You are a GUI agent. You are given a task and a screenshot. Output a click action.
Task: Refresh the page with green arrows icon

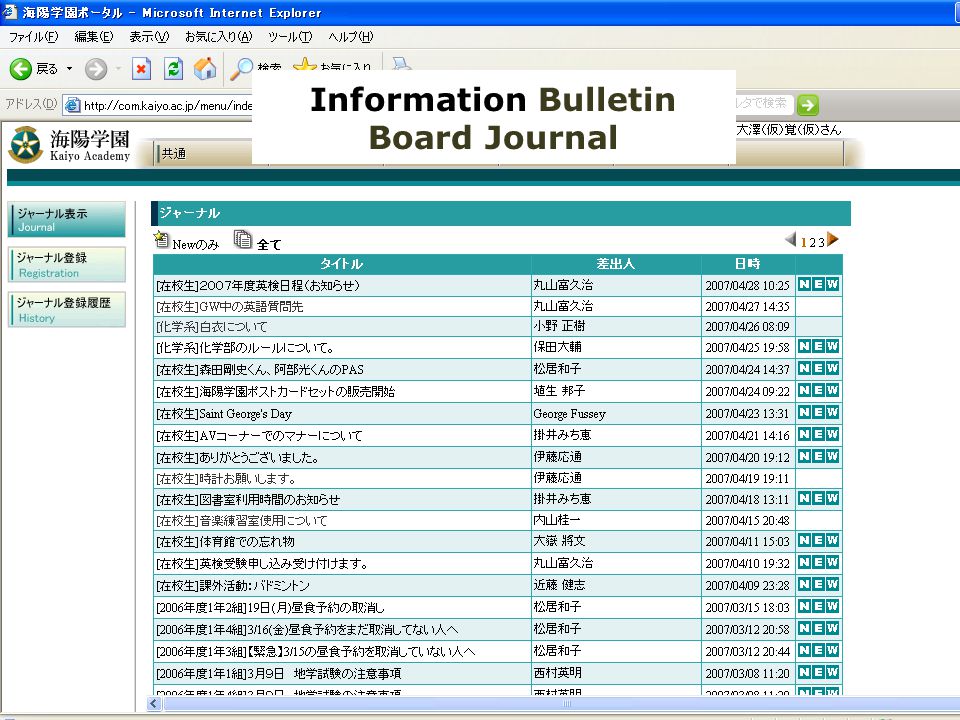(x=174, y=69)
